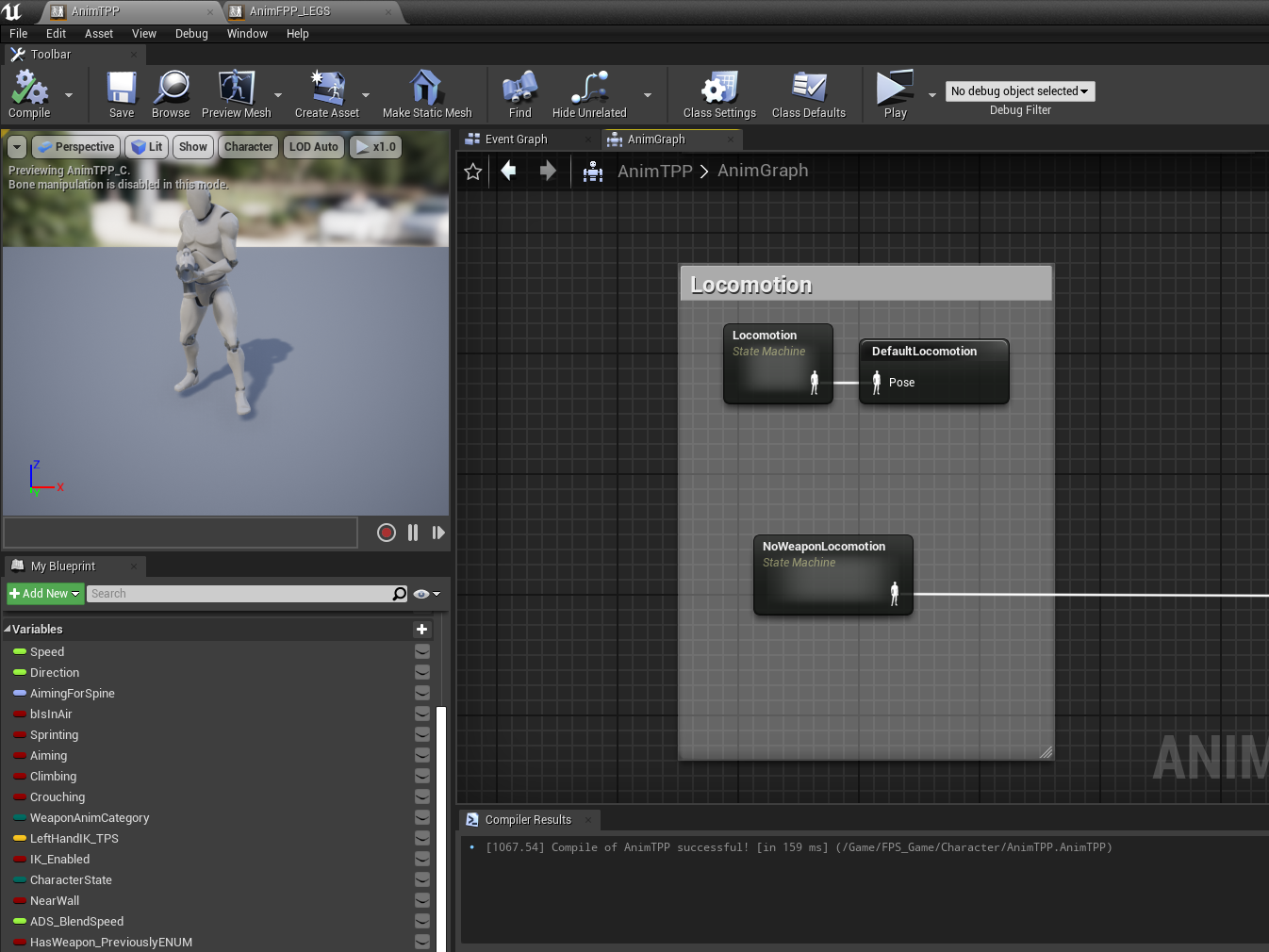Toggle visibility eye for Sprinting variable
The width and height of the screenshot is (1269, 952).
click(x=422, y=734)
